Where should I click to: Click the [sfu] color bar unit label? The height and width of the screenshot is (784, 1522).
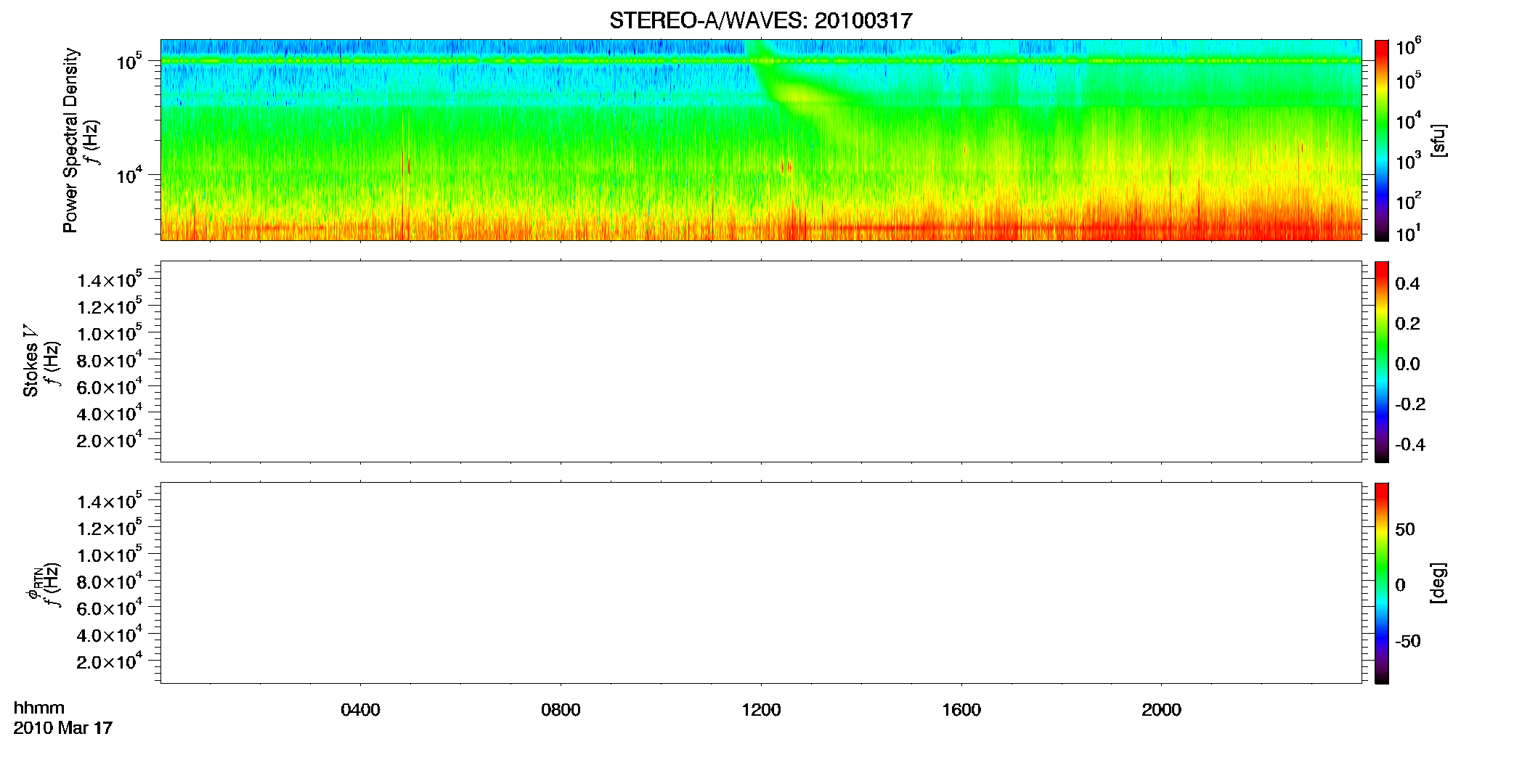click(1439, 140)
